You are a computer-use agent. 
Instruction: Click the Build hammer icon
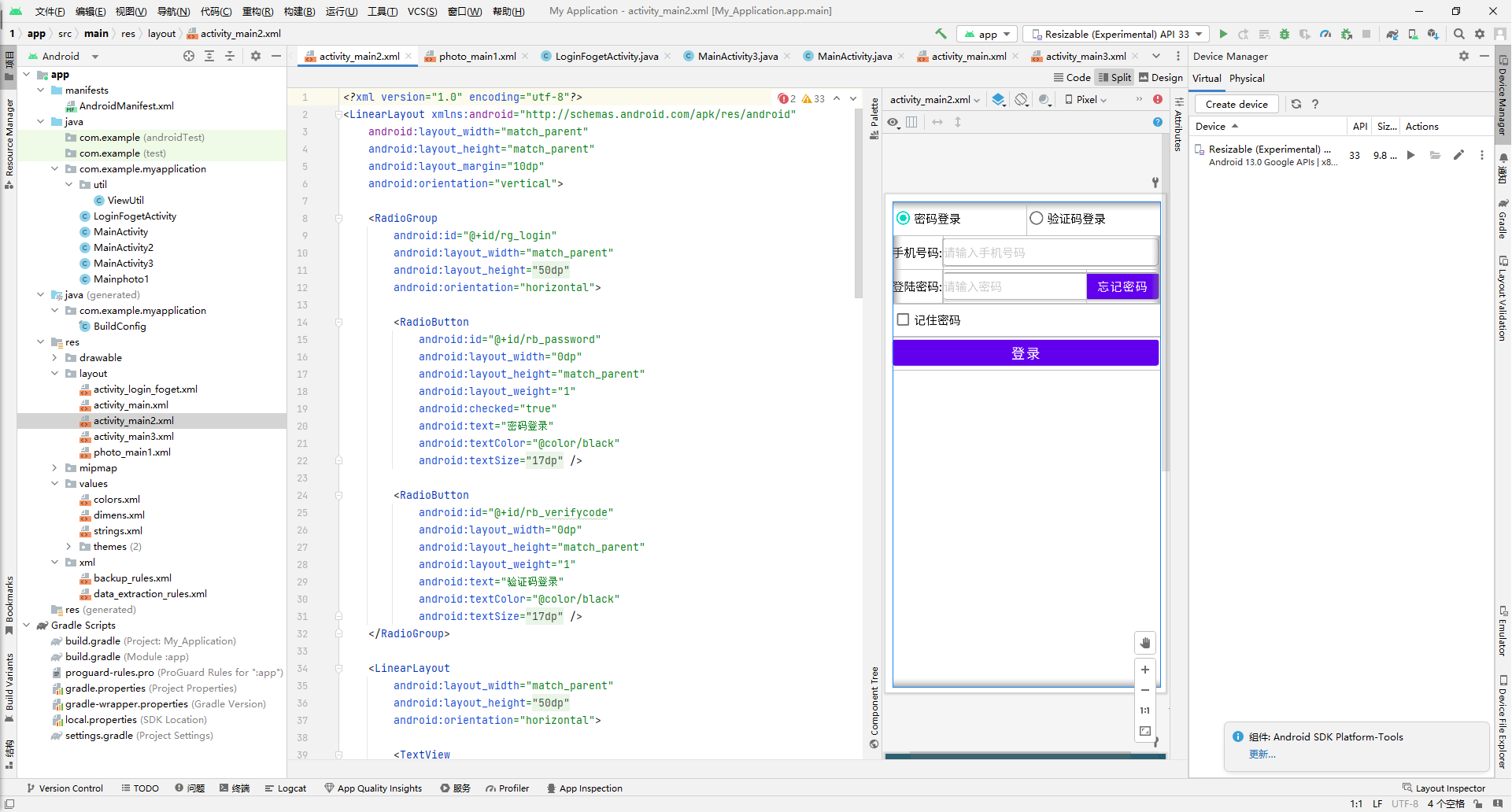click(941, 34)
